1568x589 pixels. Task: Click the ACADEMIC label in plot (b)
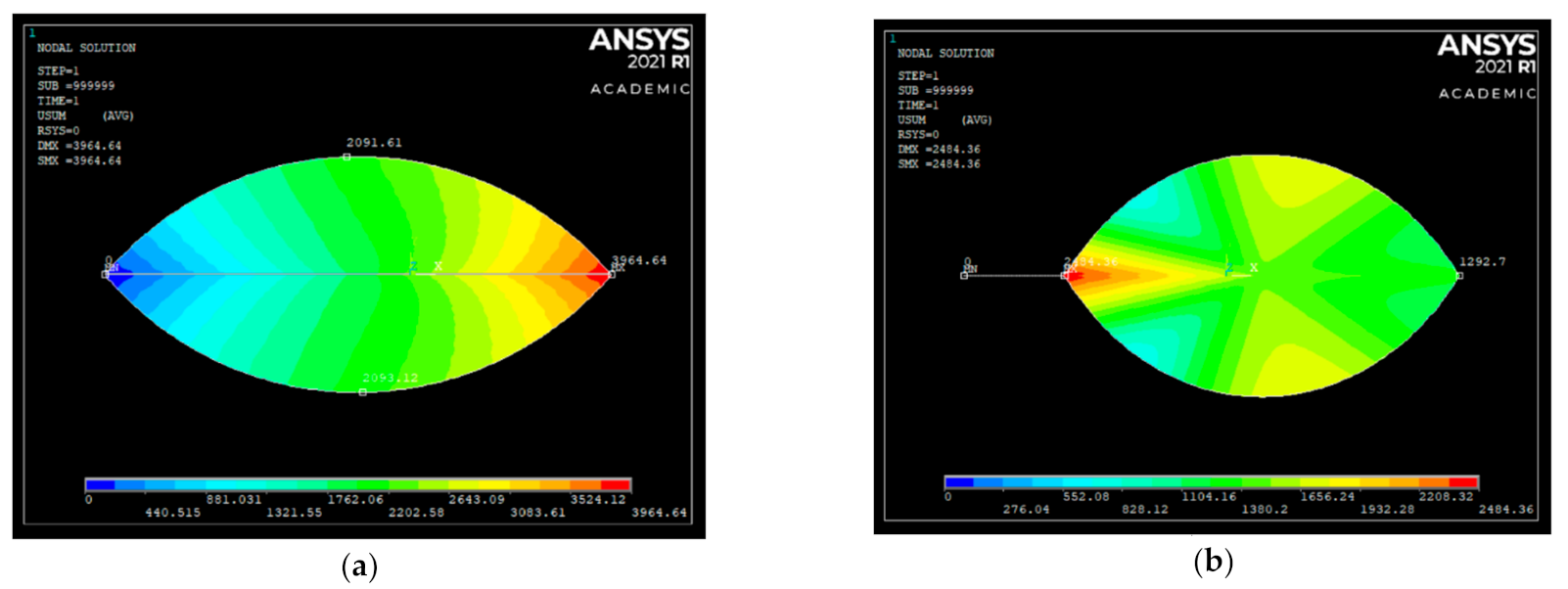1487,94
